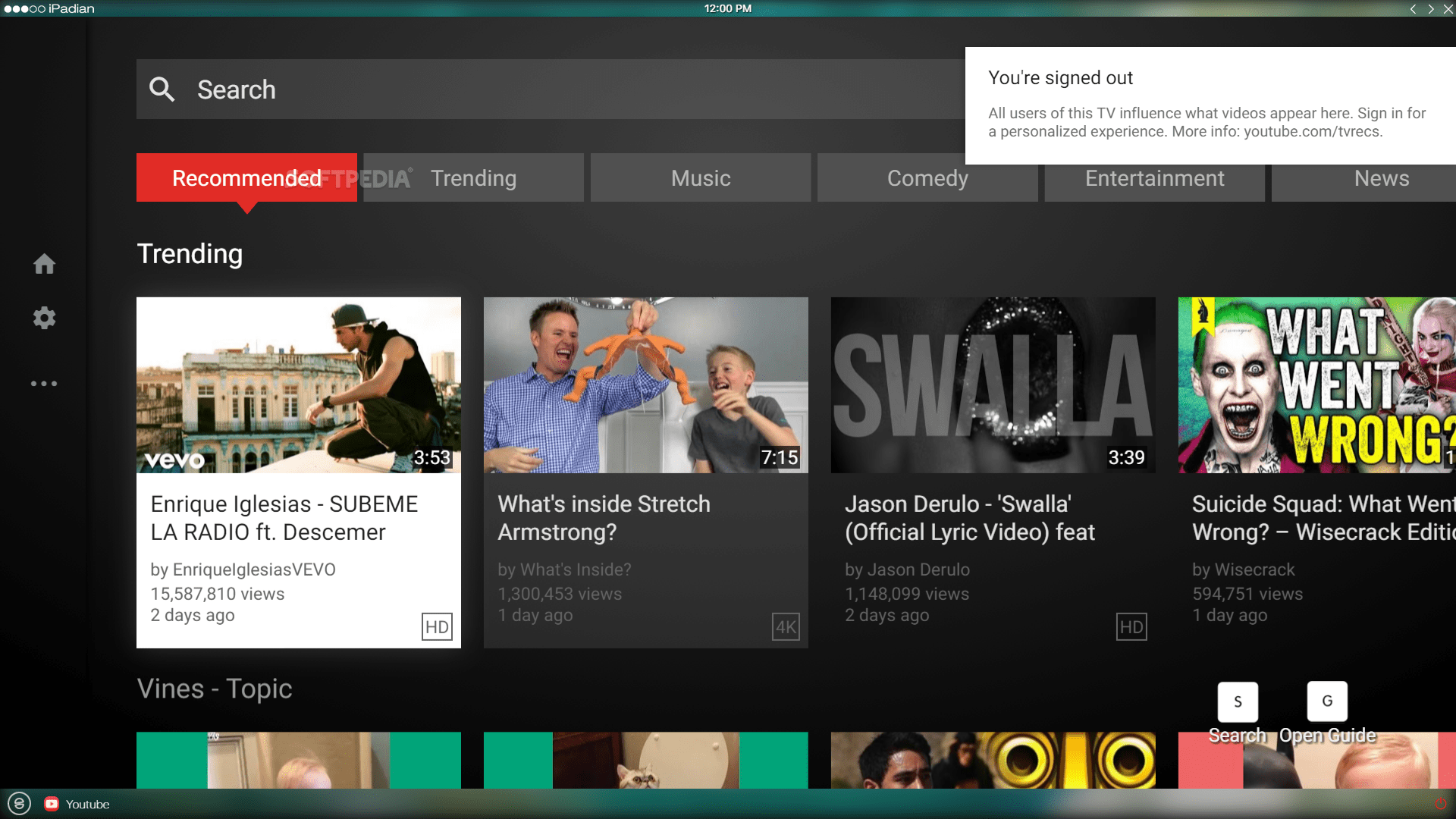Click '594,751 views' text

[x=1247, y=594]
